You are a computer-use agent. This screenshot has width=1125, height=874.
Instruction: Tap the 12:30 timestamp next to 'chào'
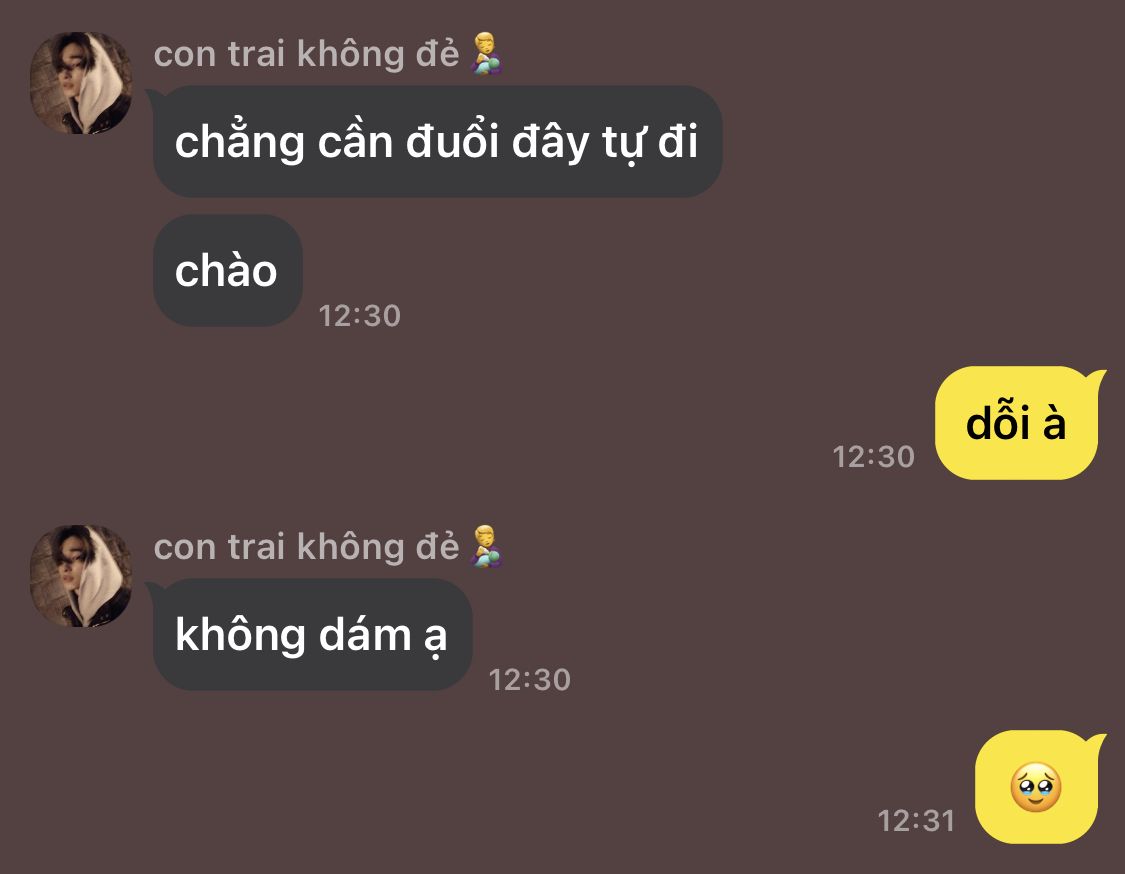click(x=359, y=316)
